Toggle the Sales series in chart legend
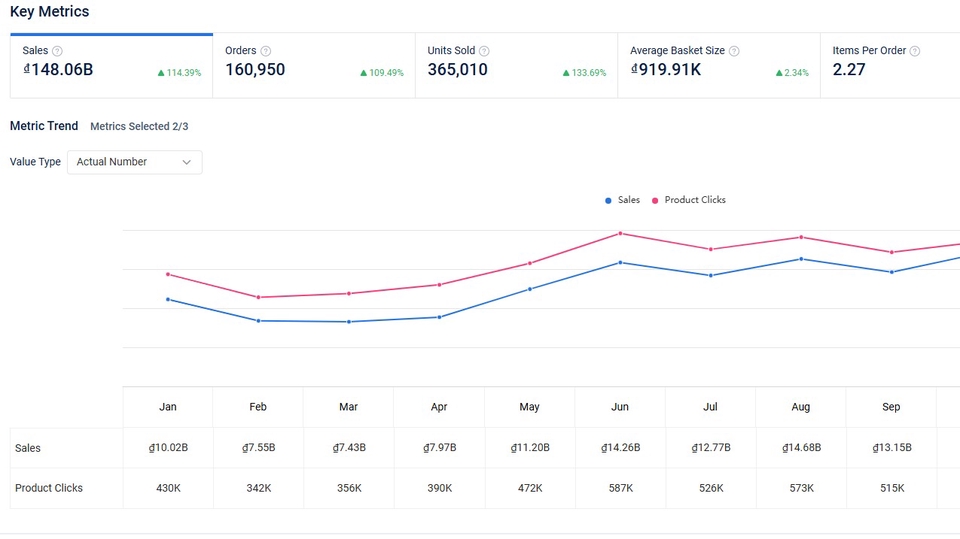The image size is (960, 539). (622, 200)
